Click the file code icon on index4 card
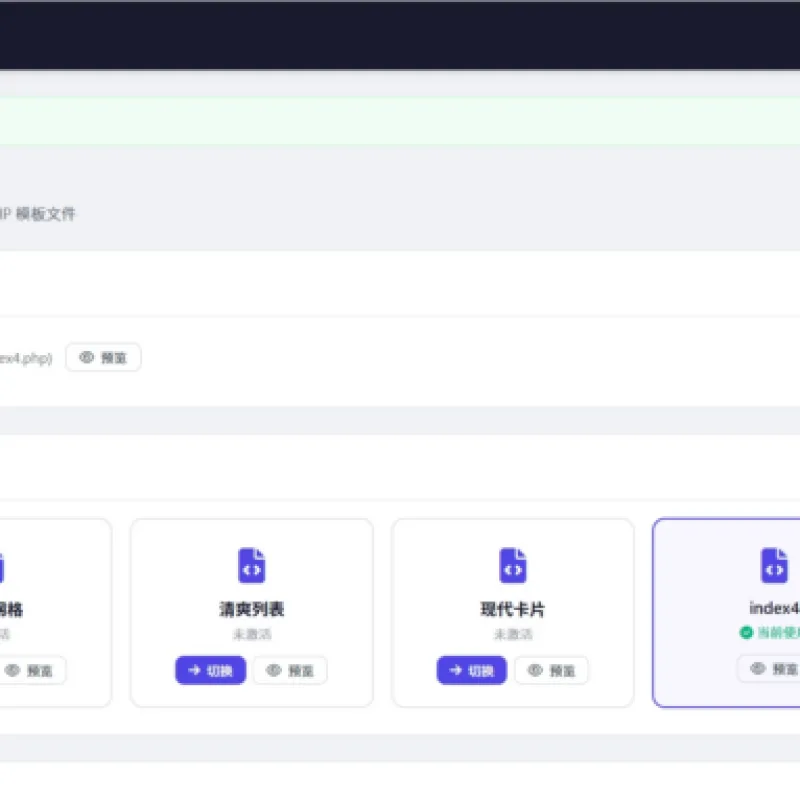Screen dimensions: 800x800 click(x=774, y=565)
